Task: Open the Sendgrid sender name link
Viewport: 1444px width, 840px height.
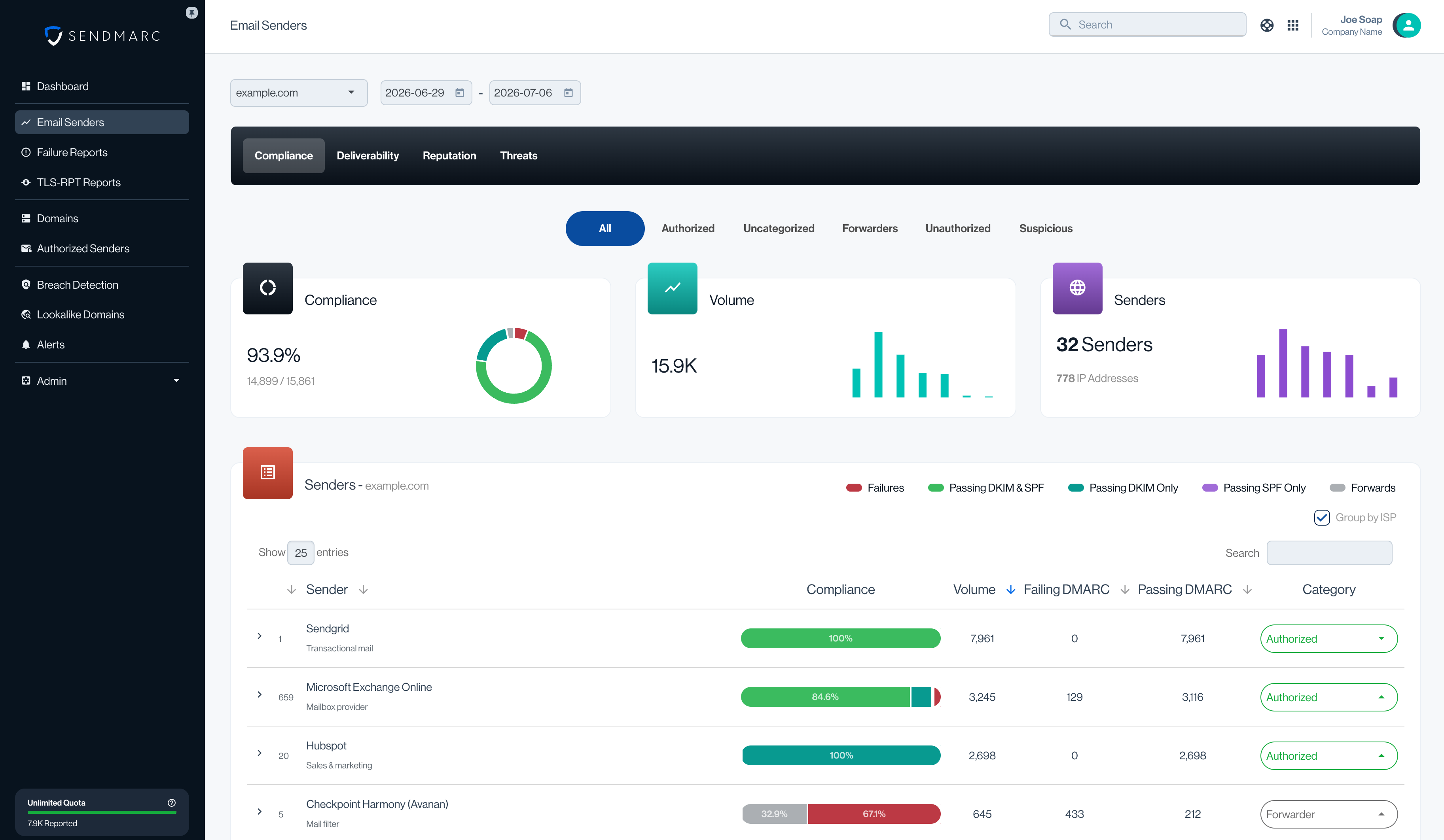Action: pos(327,628)
